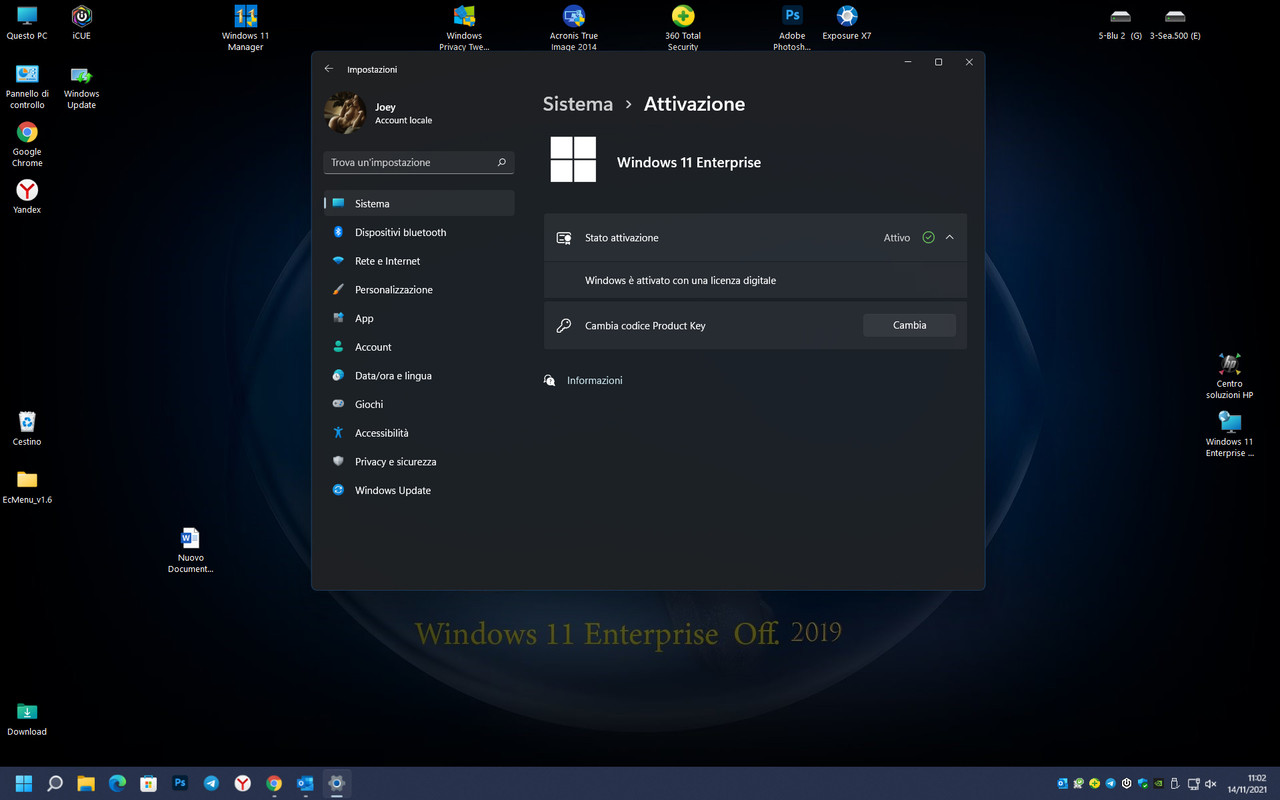
Task: Click the Cambia product key button
Action: tap(909, 325)
